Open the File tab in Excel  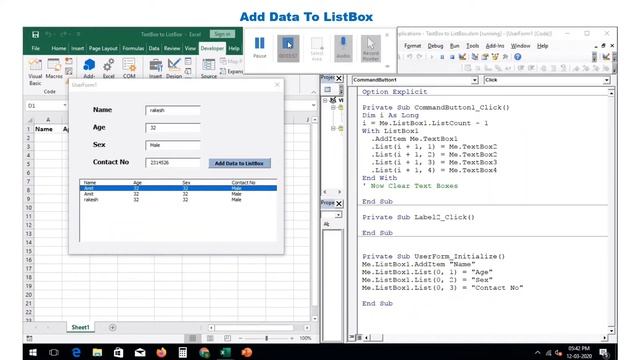[x=36, y=49]
